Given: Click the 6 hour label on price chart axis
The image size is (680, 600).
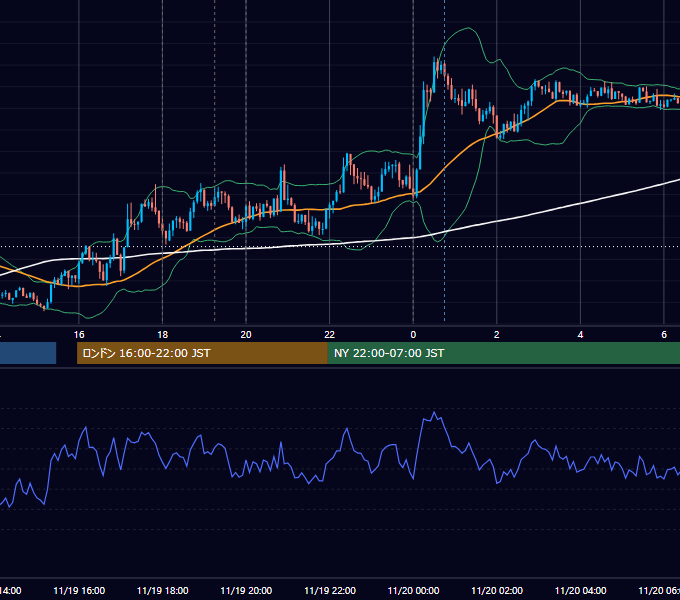Looking at the screenshot, I should pos(664,335).
